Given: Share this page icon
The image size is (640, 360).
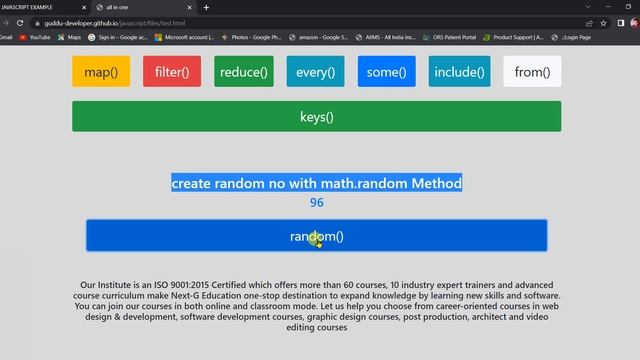Looking at the screenshot, I should pyautogui.click(x=589, y=23).
